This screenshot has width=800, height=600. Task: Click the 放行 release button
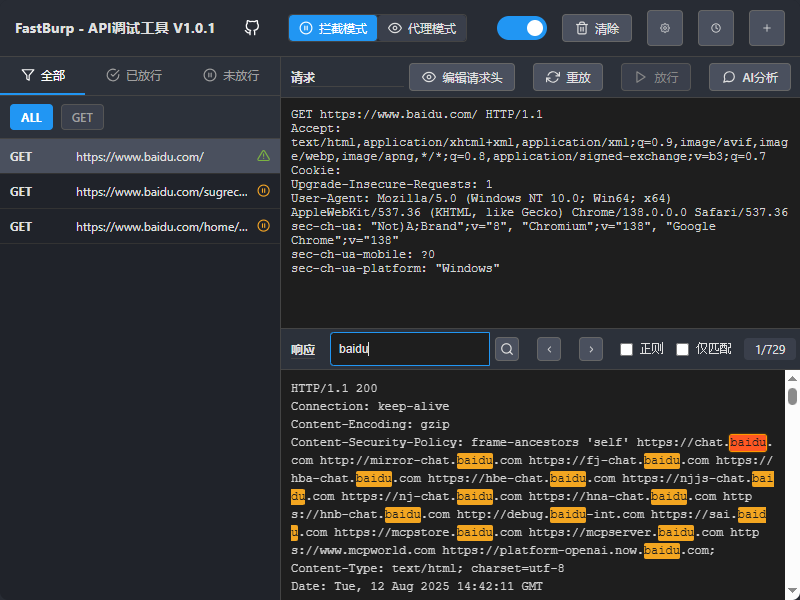[x=656, y=77]
